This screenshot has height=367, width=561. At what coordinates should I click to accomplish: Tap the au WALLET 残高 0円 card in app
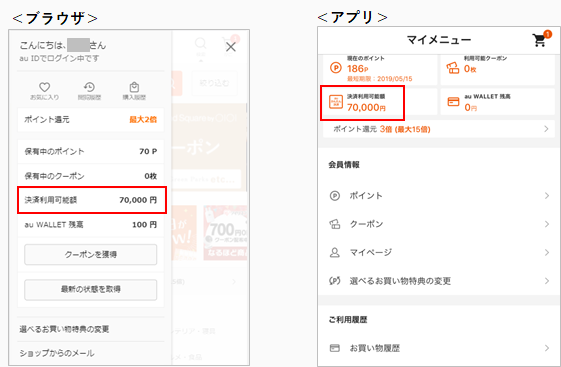pos(497,102)
